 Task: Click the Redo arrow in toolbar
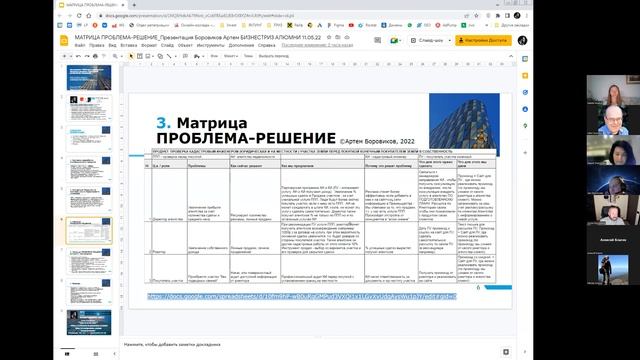point(87,56)
